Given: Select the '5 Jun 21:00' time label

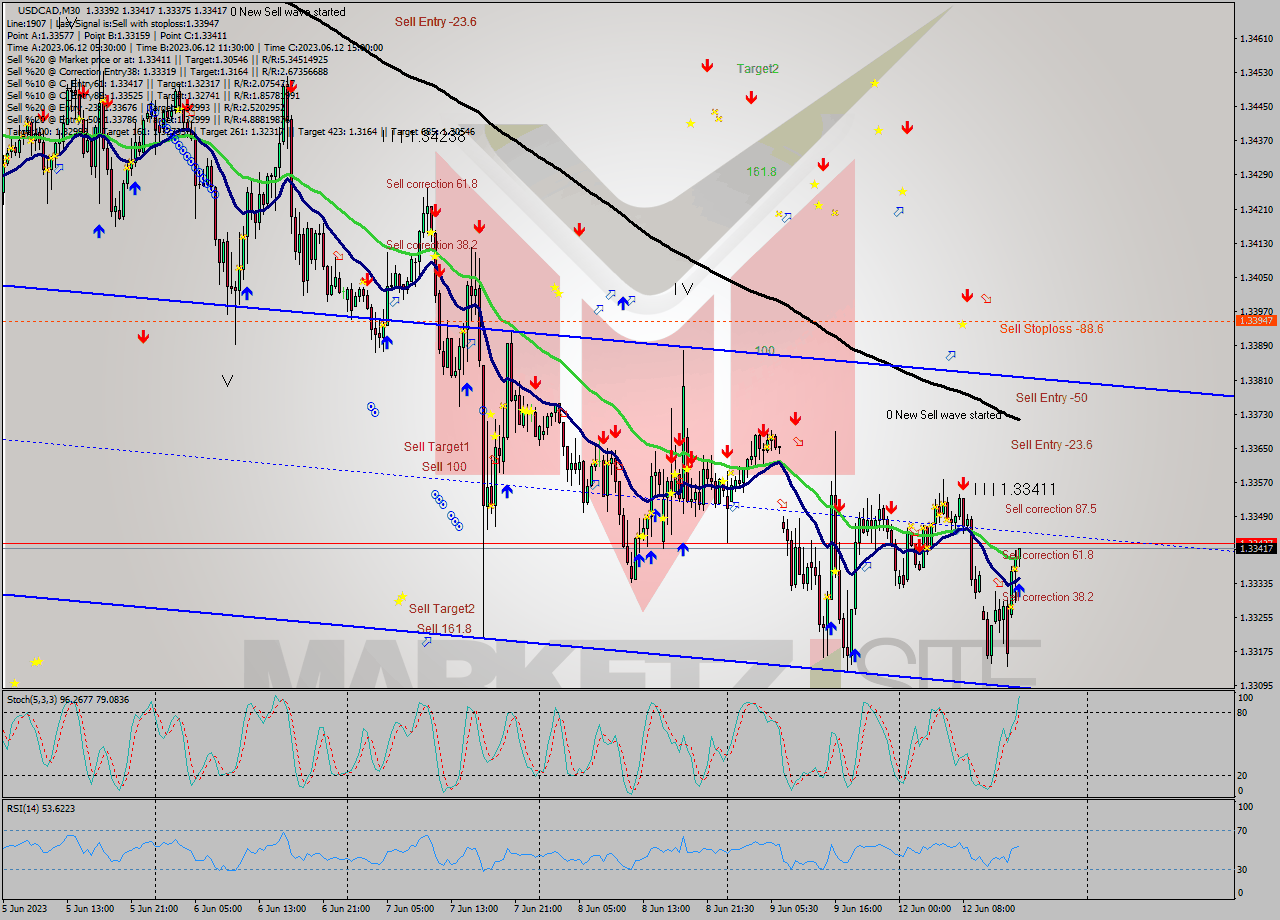Looking at the screenshot, I should [155, 909].
